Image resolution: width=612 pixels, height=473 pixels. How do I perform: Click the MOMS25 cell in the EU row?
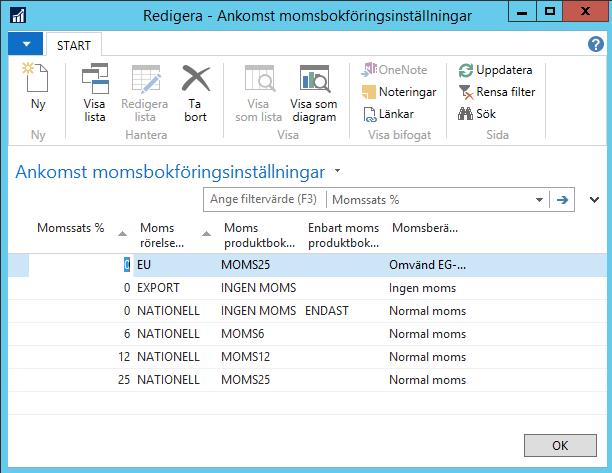pos(246,265)
